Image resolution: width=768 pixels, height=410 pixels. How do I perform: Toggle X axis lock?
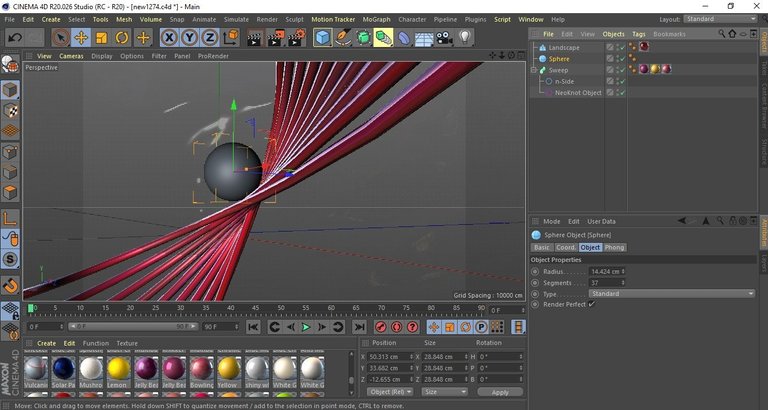pos(169,38)
